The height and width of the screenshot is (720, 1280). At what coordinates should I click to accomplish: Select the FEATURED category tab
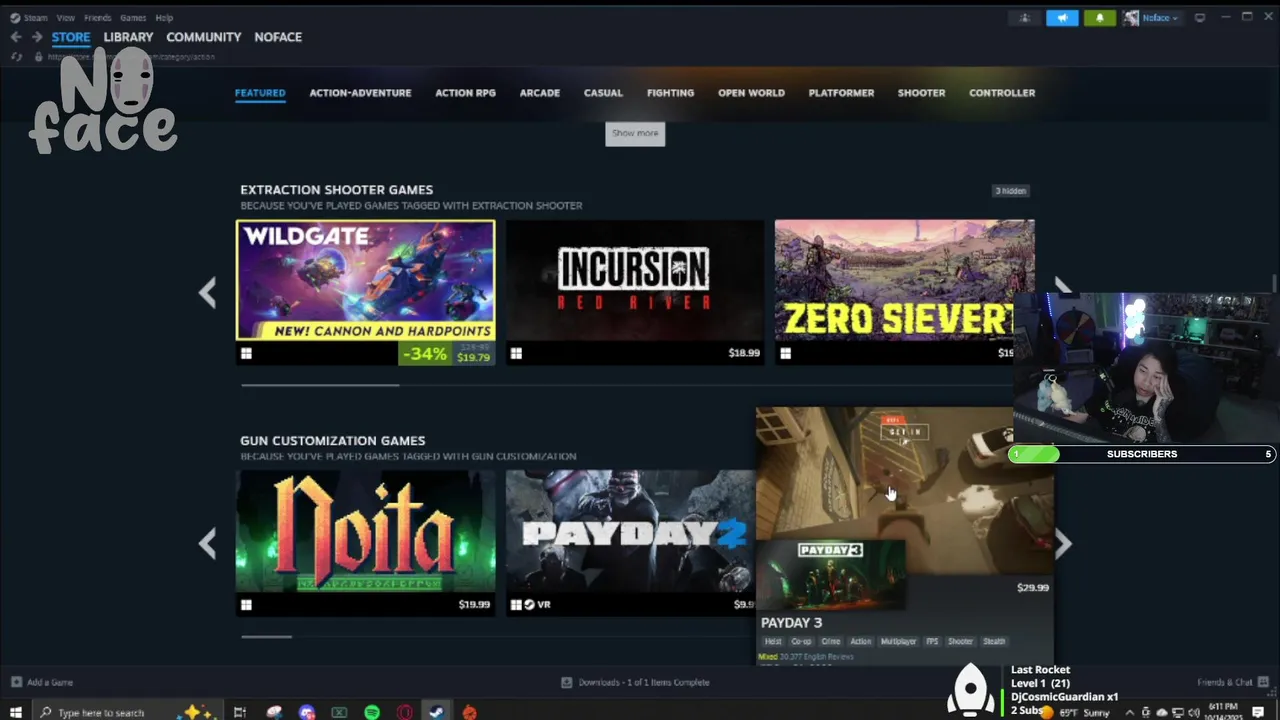[260, 93]
